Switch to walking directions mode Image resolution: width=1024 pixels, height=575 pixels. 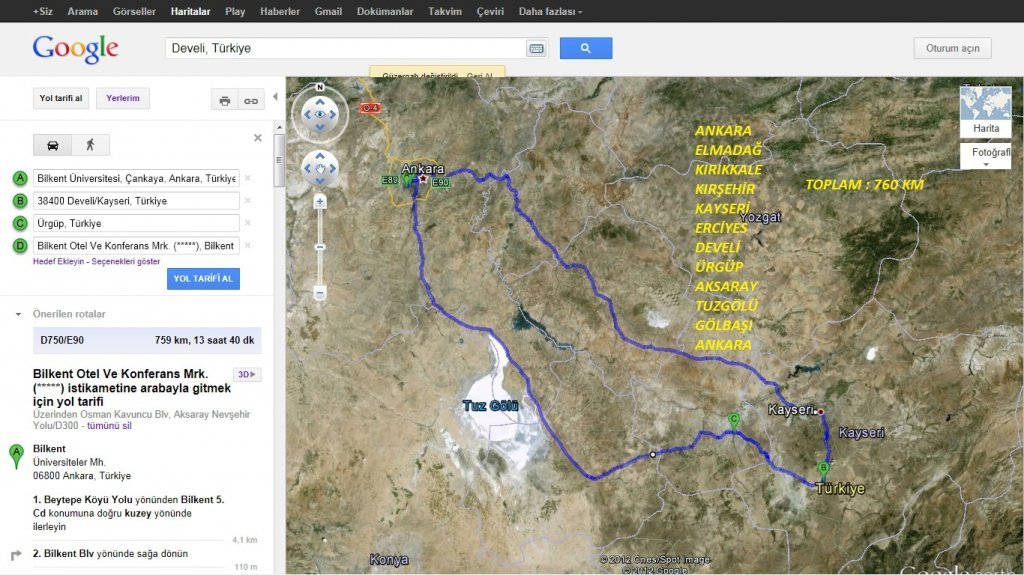(x=91, y=145)
